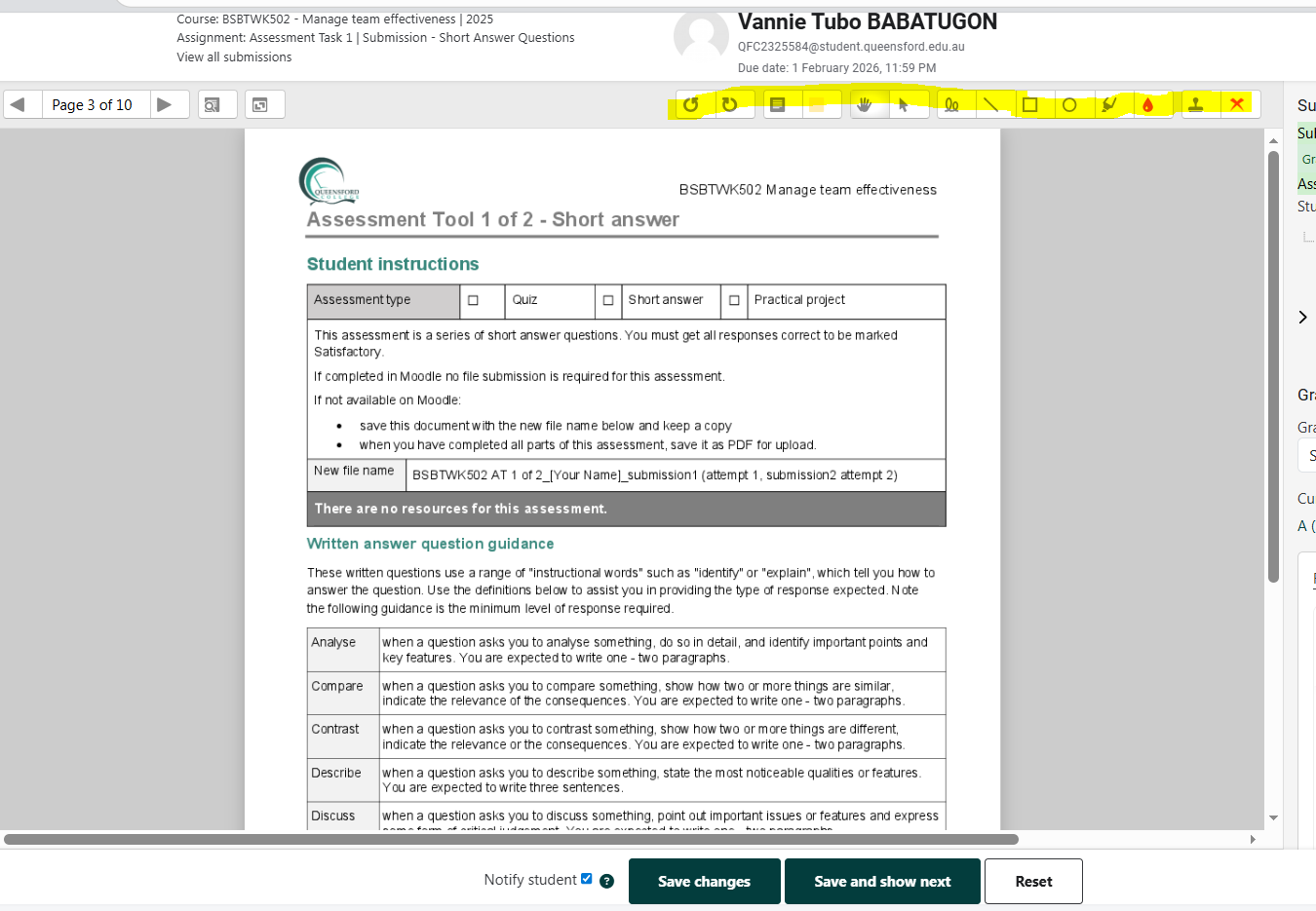Click the red cross stamp icon
The height and width of the screenshot is (911, 1316).
tap(1237, 104)
